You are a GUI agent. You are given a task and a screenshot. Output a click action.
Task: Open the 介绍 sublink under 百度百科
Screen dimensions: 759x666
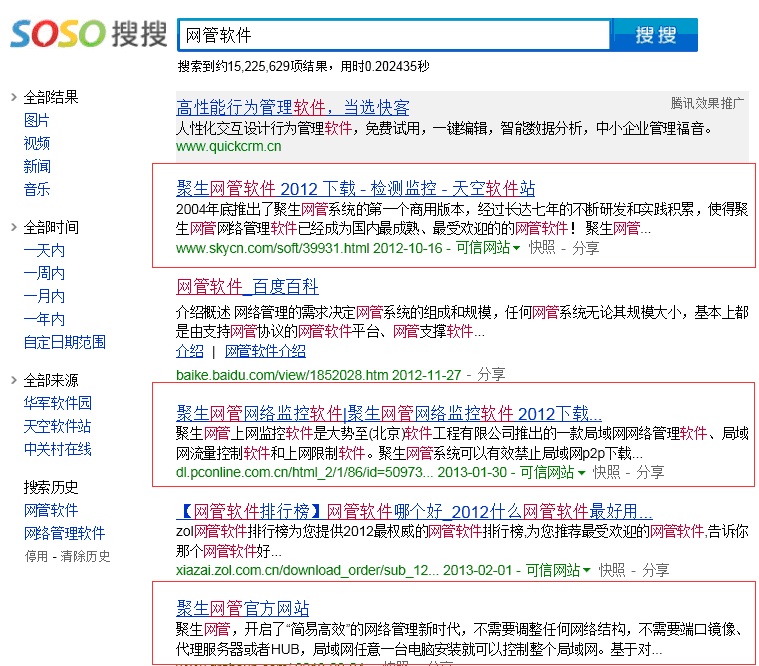[x=190, y=351]
